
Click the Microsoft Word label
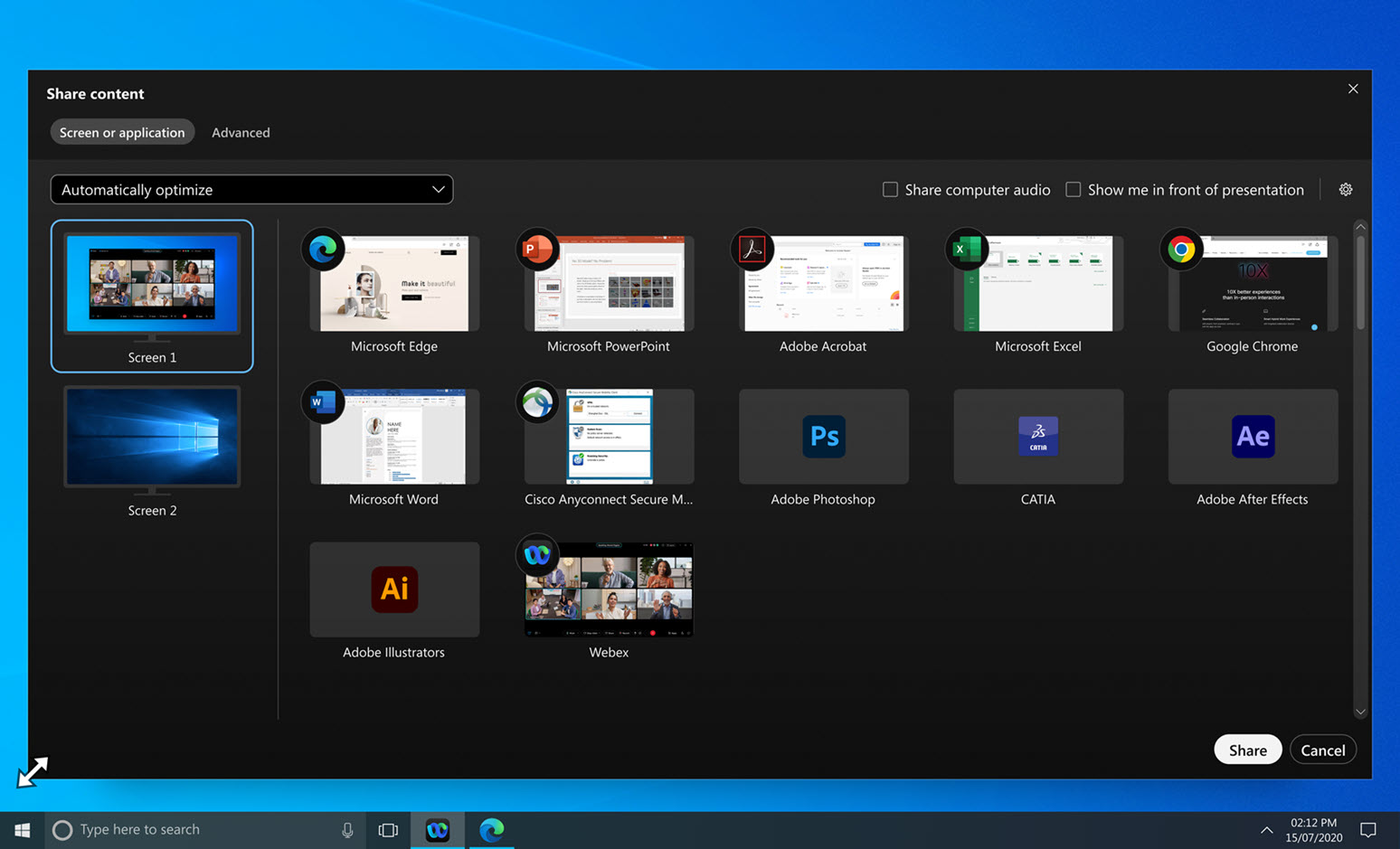tap(393, 499)
